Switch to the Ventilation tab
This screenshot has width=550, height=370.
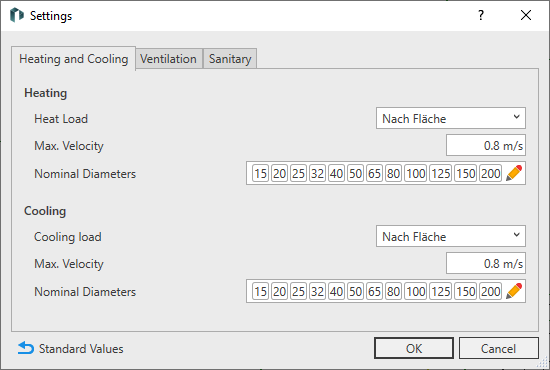click(x=168, y=59)
